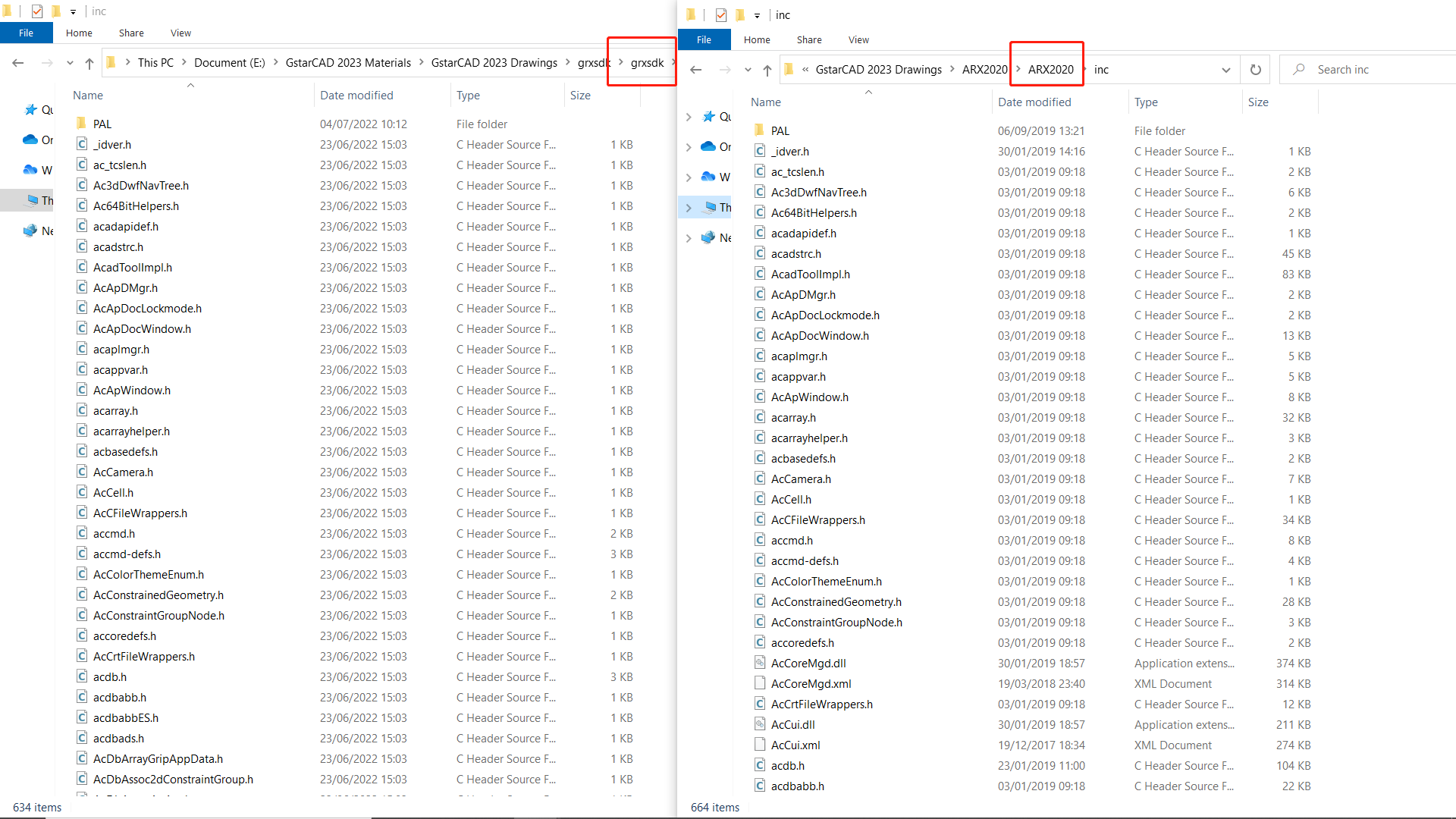
Task: Customize Quick Access Toolbar dropdown in right window
Action: point(757,15)
